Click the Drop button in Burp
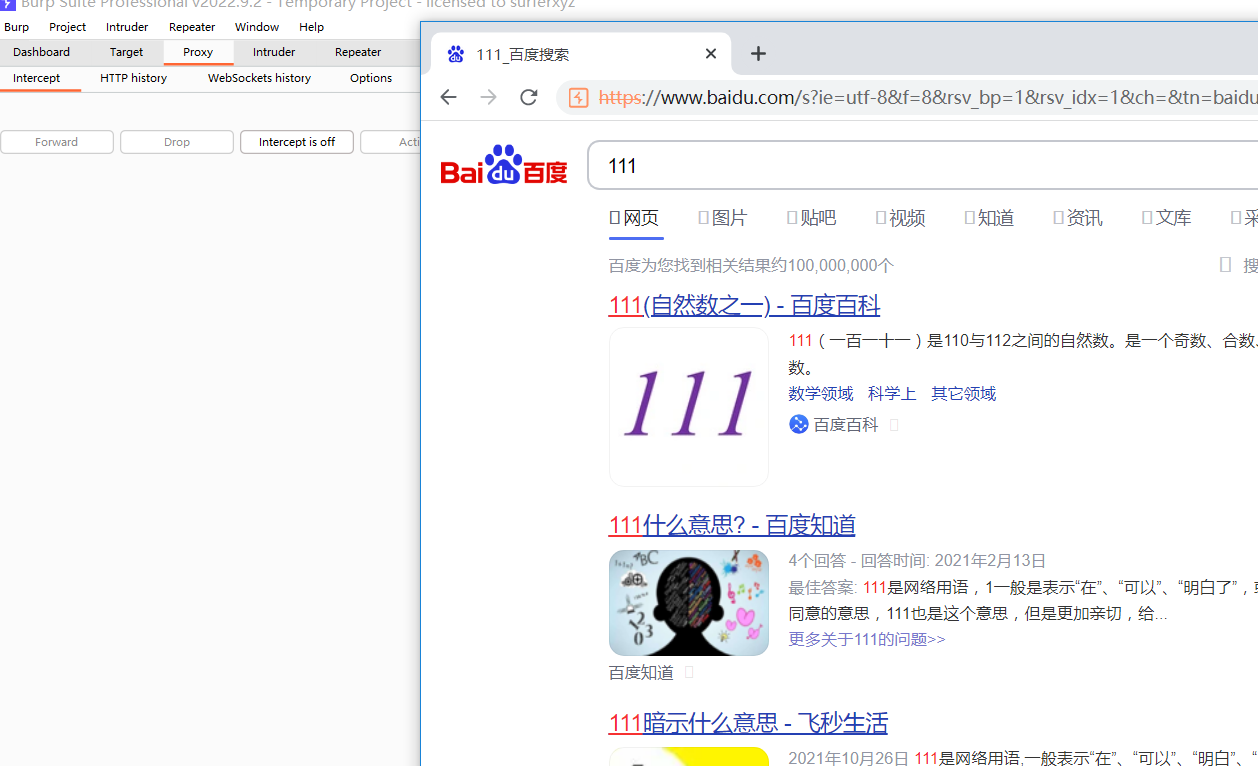Image resolution: width=1258 pixels, height=766 pixels. point(177,142)
